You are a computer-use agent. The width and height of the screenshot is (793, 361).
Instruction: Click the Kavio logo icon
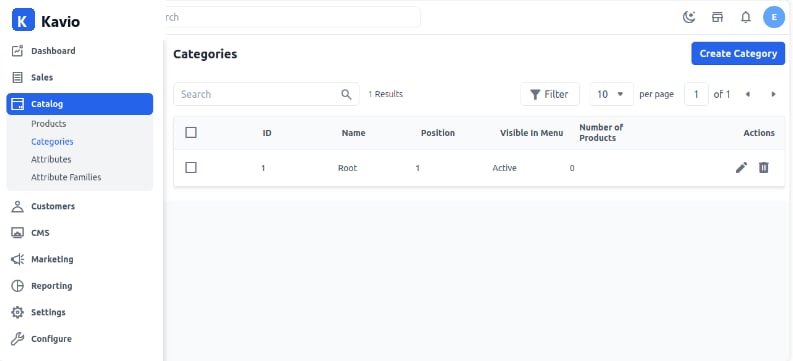pyautogui.click(x=23, y=20)
